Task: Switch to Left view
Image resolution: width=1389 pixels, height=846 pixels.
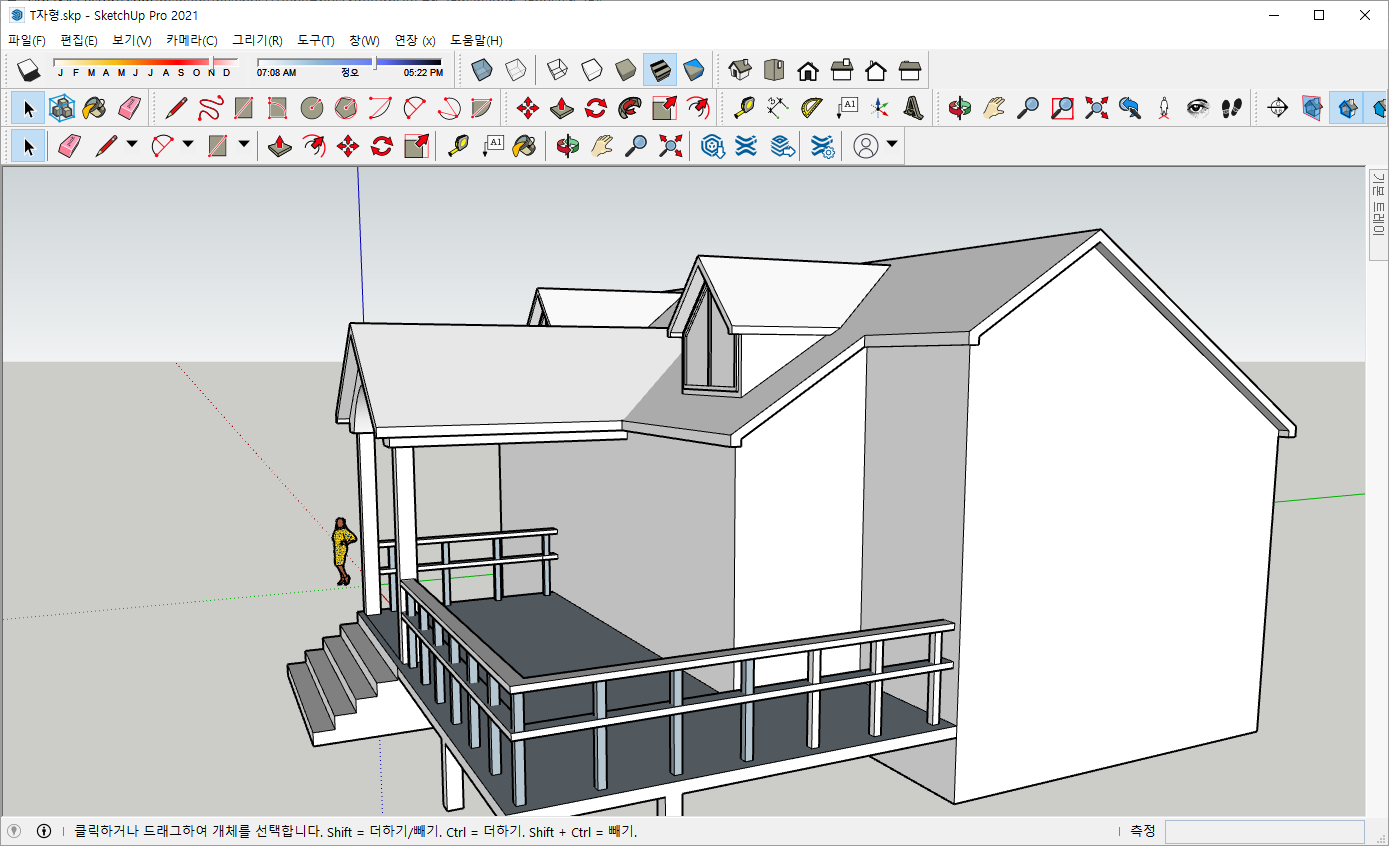Action: (x=910, y=70)
